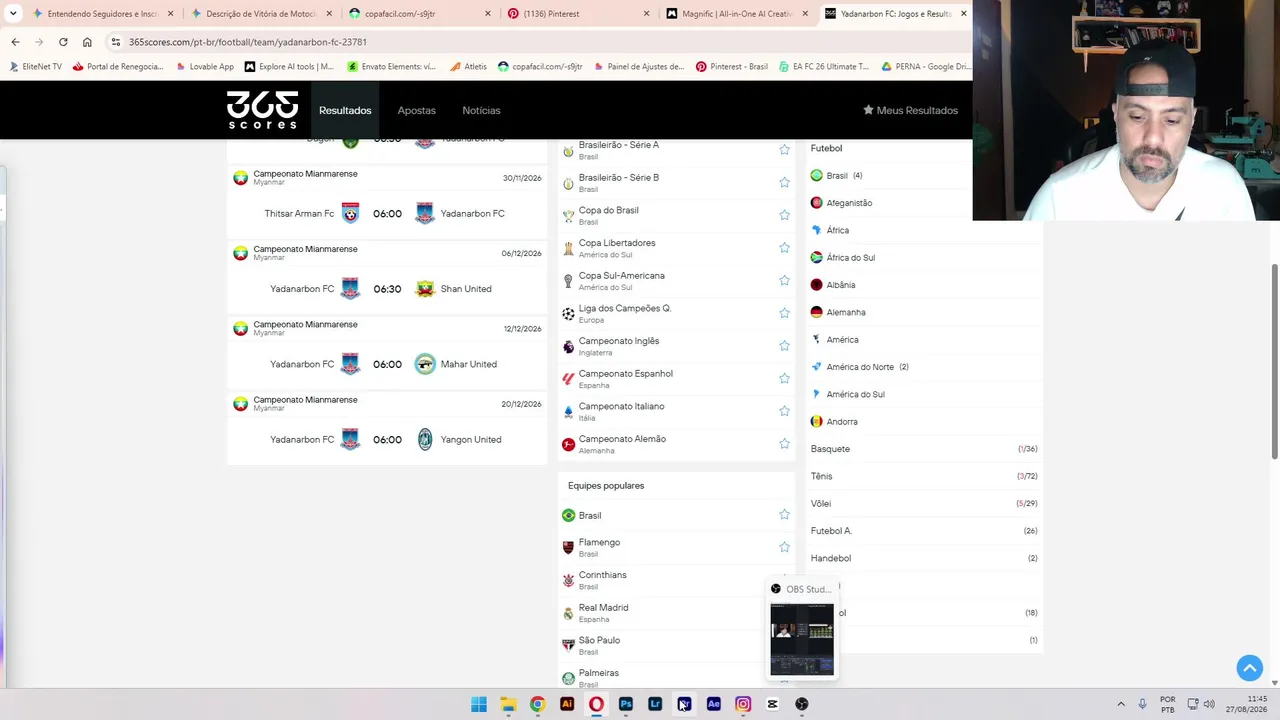Open the Apostas tab
Image resolution: width=1280 pixels, height=720 pixels.
[x=417, y=110]
